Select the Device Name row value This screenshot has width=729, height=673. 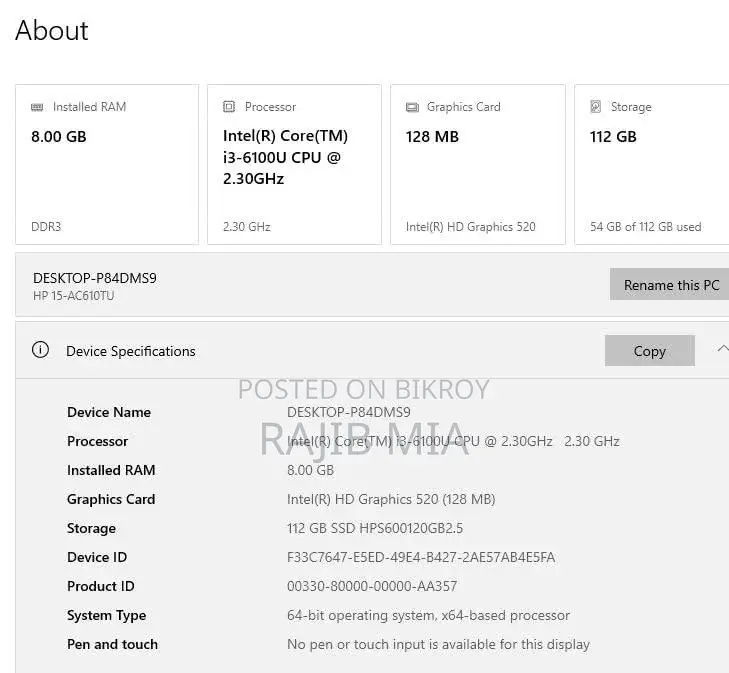349,412
